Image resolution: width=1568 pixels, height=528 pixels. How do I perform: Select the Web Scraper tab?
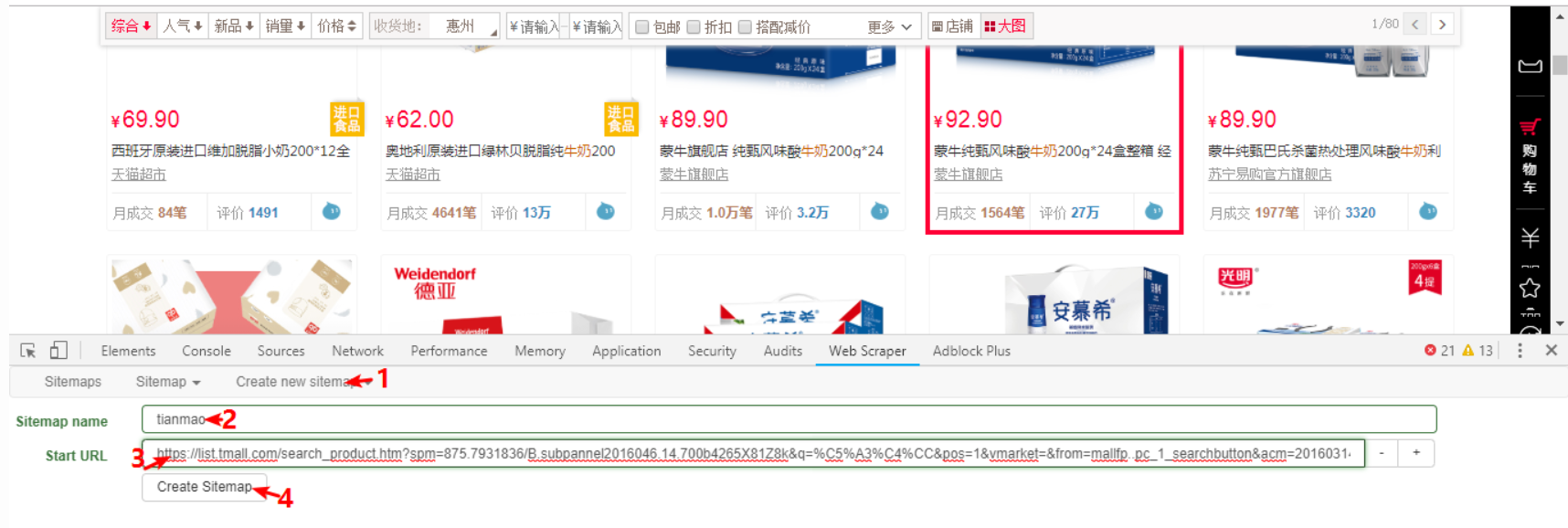867,351
